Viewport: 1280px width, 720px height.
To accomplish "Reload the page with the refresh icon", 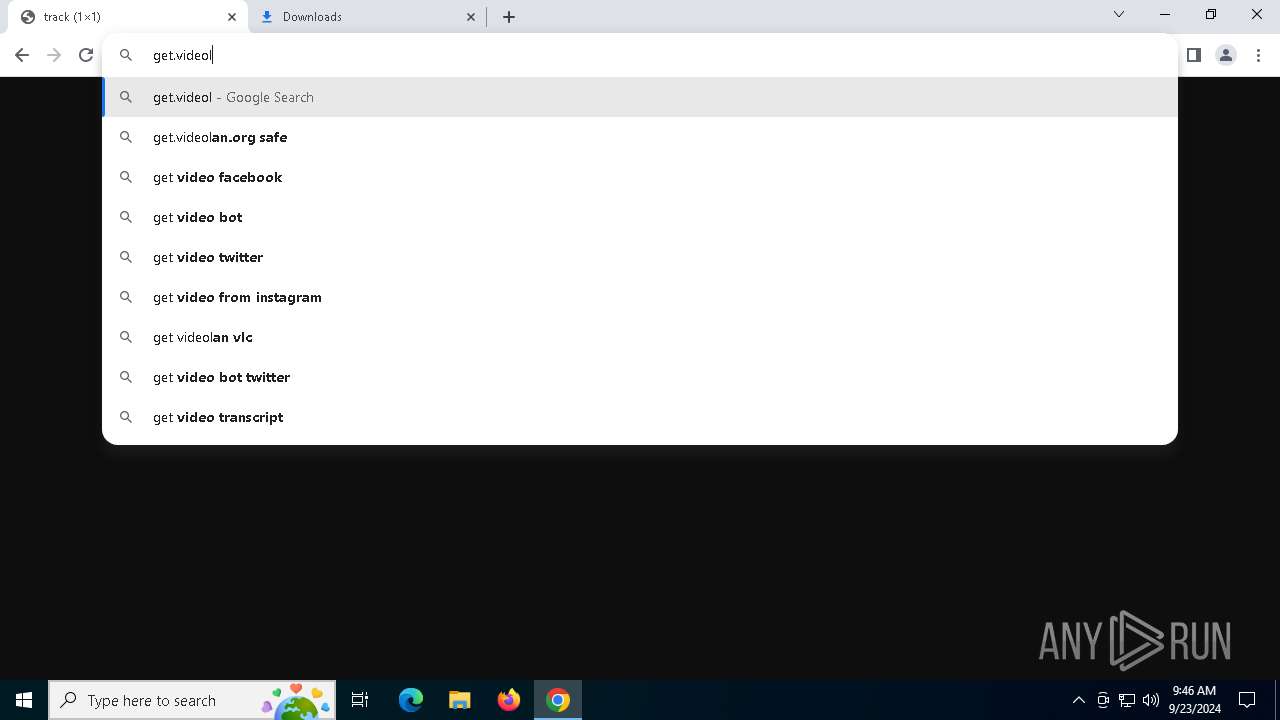I will coord(86,55).
